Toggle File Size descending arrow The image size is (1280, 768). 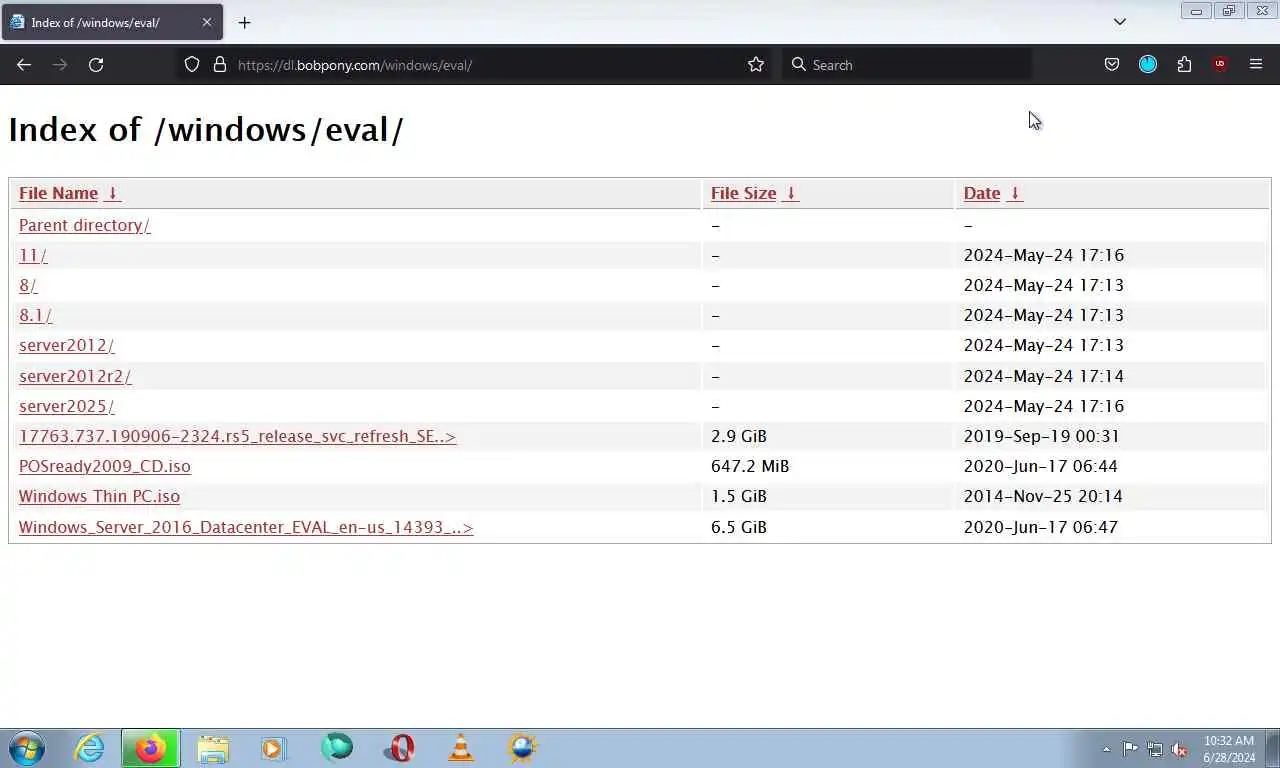click(x=790, y=193)
